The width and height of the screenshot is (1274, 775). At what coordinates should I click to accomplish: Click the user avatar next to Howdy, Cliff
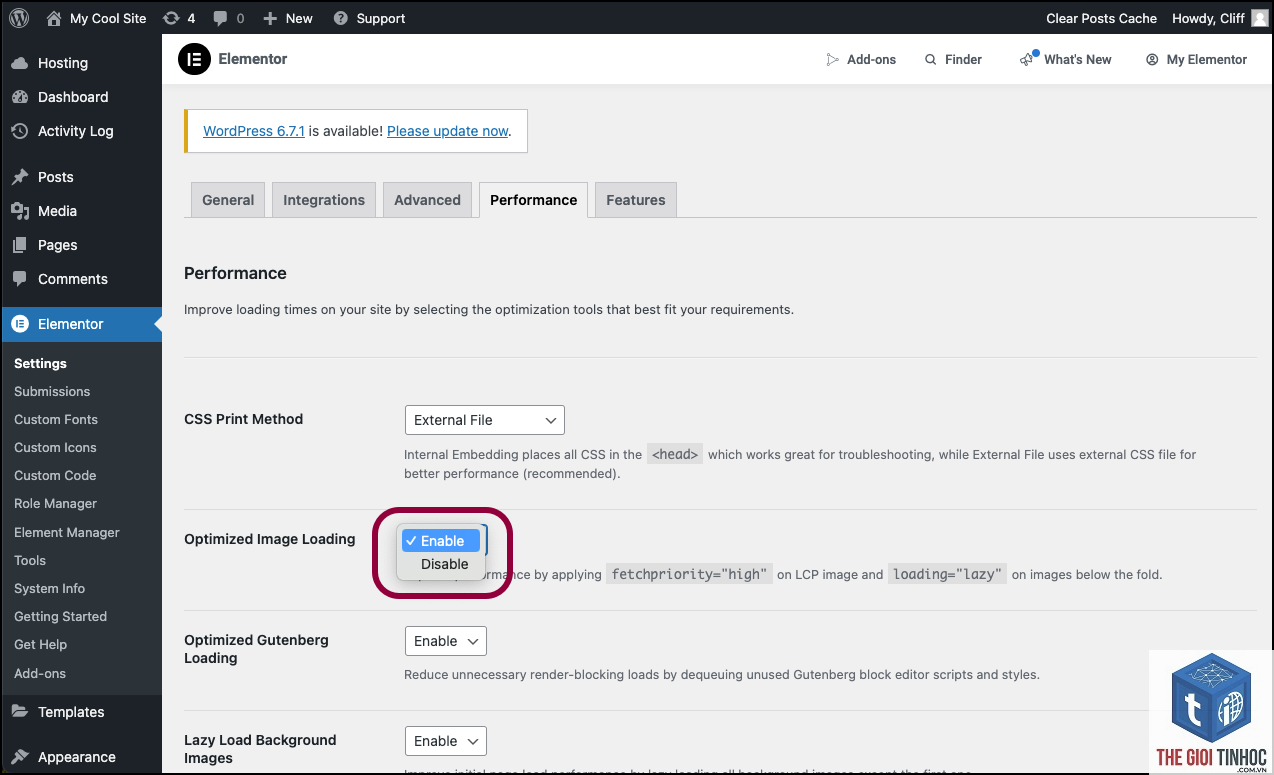[x=1259, y=18]
